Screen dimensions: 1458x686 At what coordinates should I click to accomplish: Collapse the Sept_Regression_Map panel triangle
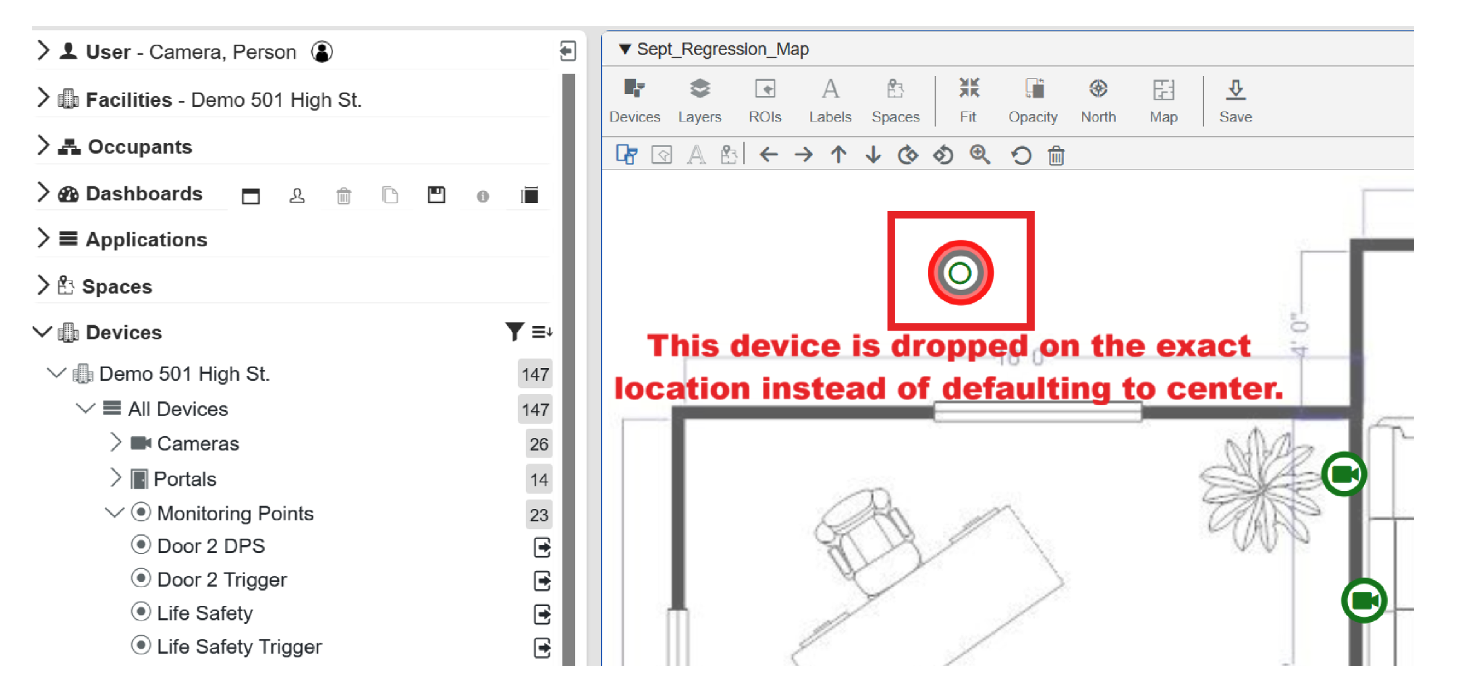click(625, 49)
